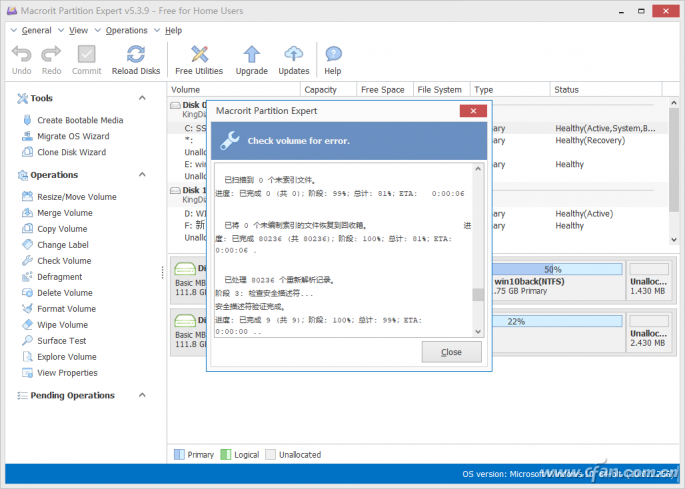The height and width of the screenshot is (489, 685).
Task: Click the Type column header
Action: pos(510,90)
